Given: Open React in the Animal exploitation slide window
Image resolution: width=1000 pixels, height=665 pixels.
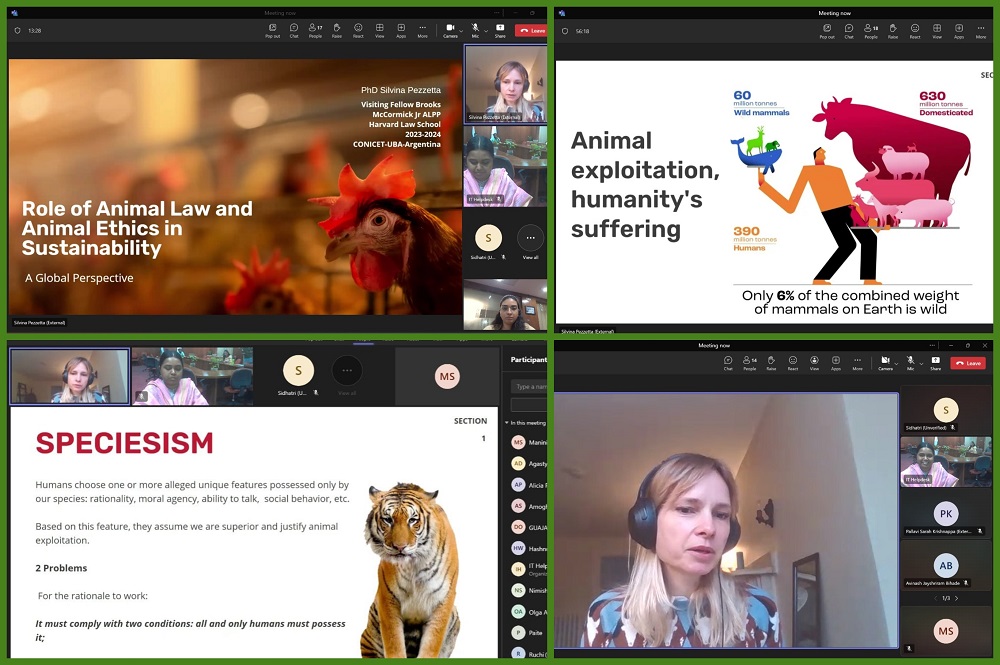Looking at the screenshot, I should coord(915,31).
